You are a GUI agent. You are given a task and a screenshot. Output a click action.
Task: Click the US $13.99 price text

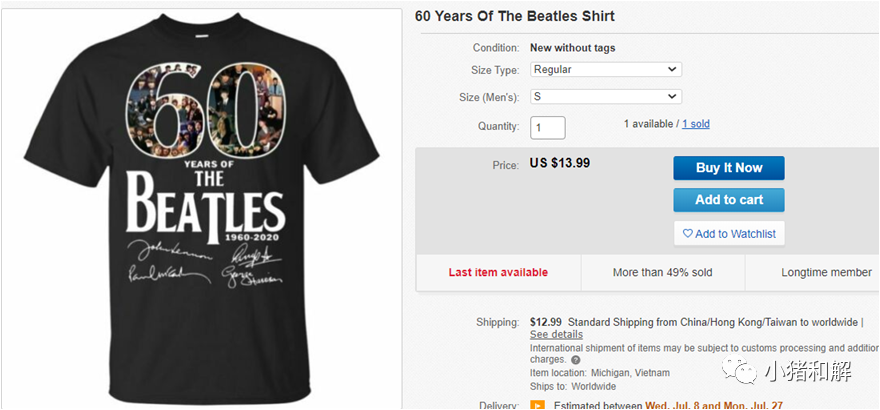[560, 163]
